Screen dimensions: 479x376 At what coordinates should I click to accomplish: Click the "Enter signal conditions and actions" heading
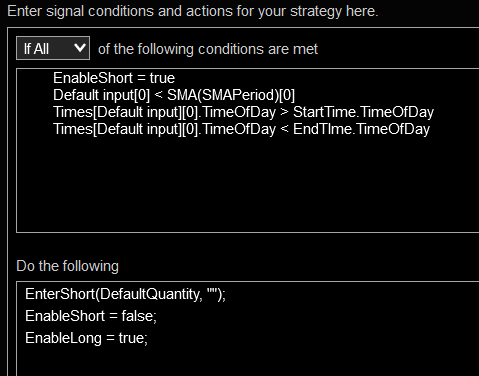pyautogui.click(x=192, y=11)
